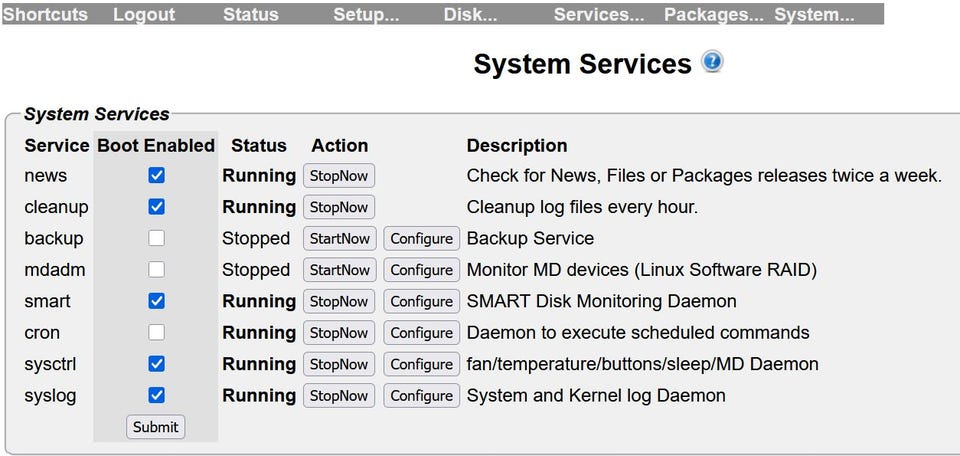Click the blue help icon beside System Services
The image size is (960, 456).
click(712, 62)
